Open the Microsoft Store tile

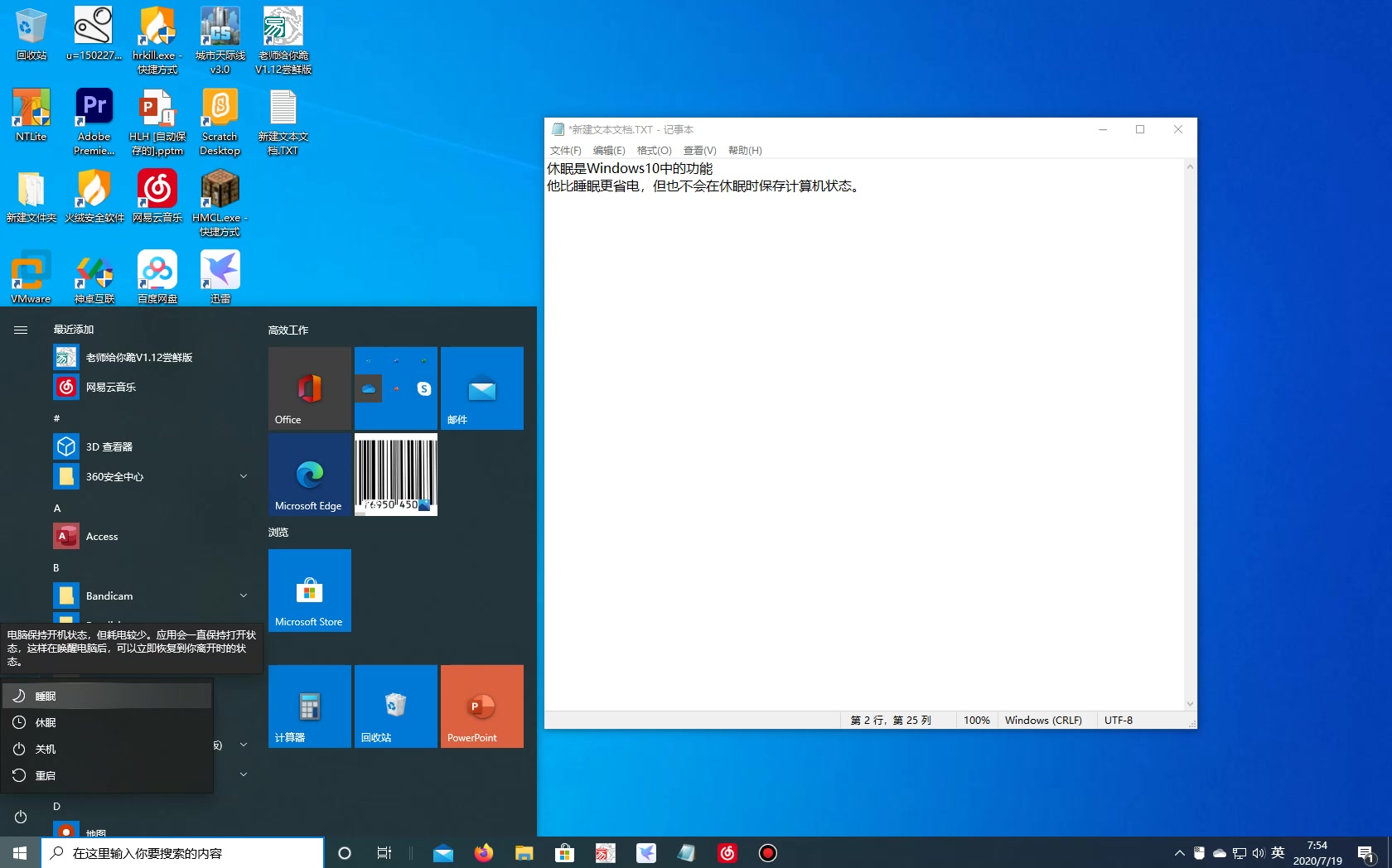coord(309,591)
